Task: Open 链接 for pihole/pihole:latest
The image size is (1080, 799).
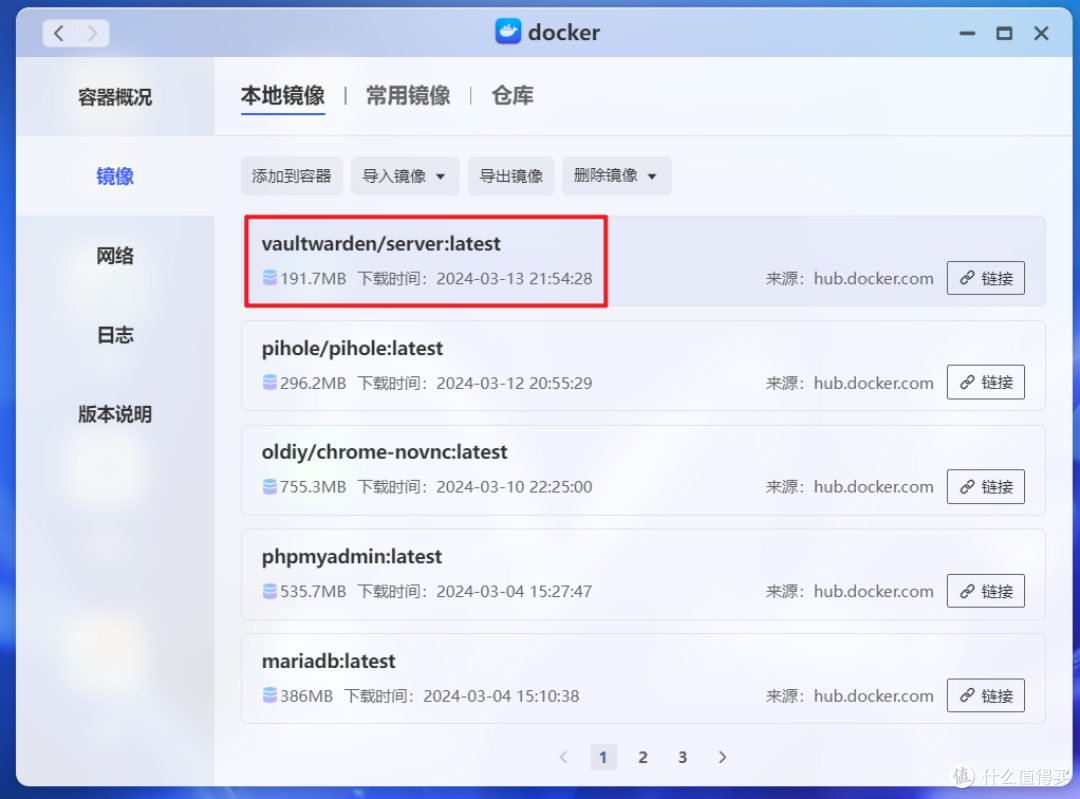Action: pos(986,382)
